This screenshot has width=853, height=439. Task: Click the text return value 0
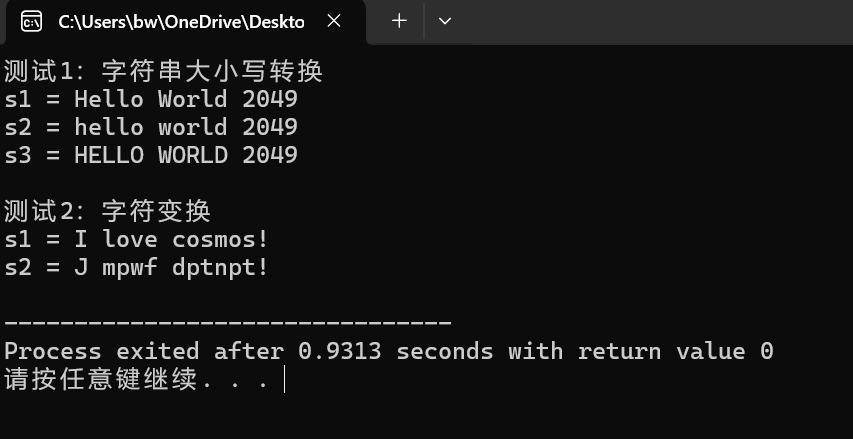(676, 351)
